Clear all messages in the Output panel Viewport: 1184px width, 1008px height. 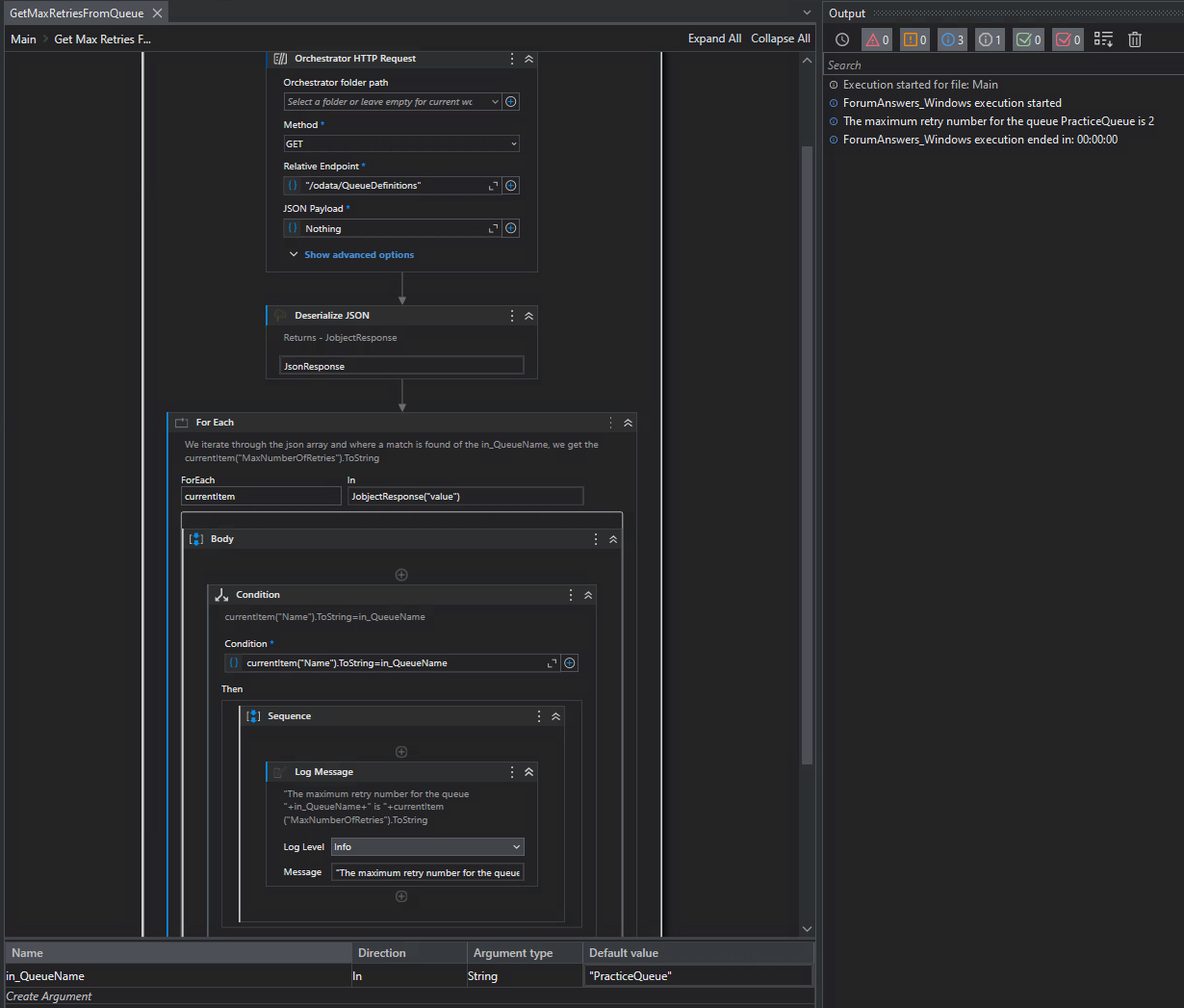click(x=1134, y=39)
